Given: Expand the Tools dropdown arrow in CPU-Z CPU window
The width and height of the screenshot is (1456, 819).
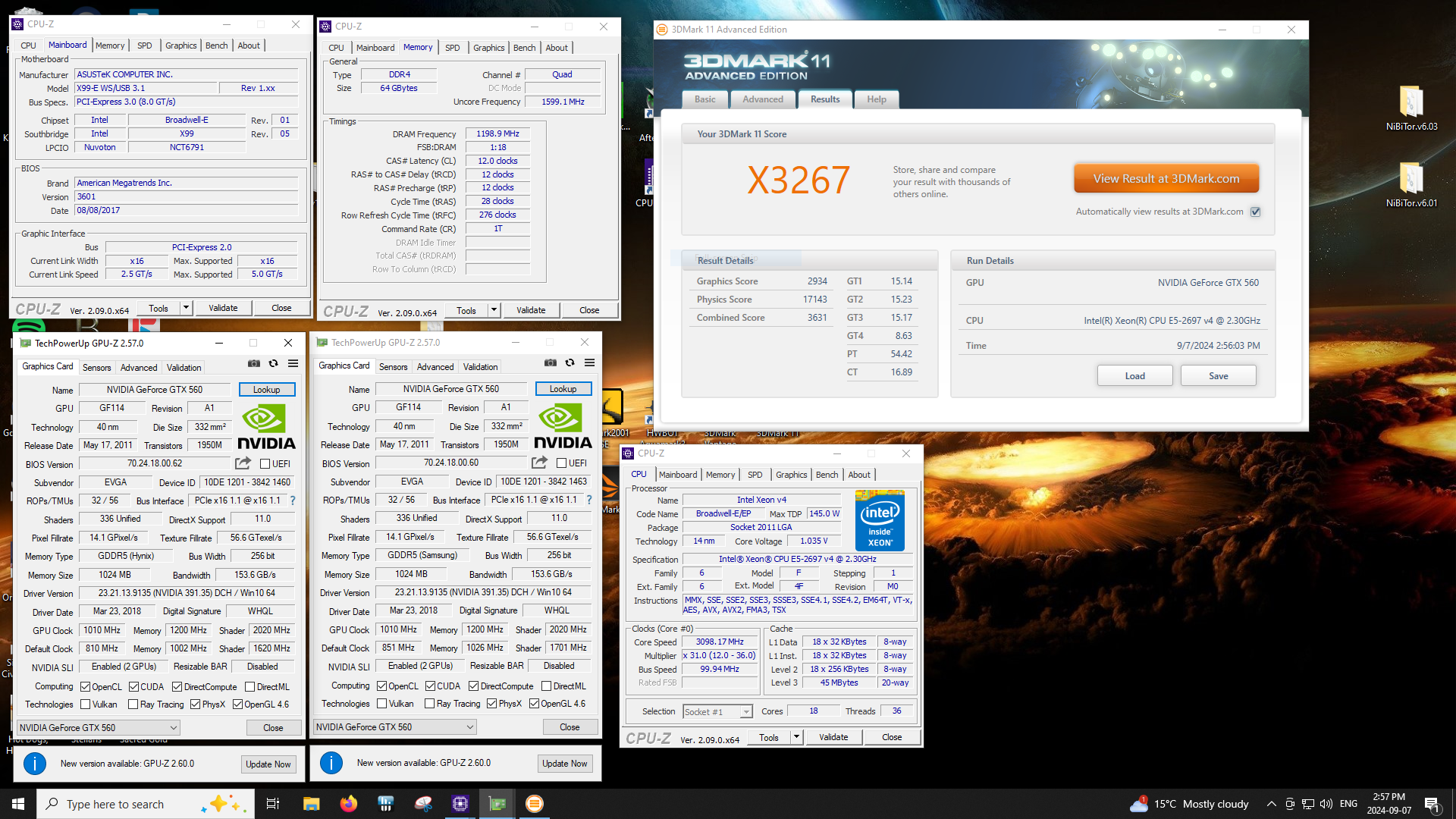Looking at the screenshot, I should click(x=796, y=737).
